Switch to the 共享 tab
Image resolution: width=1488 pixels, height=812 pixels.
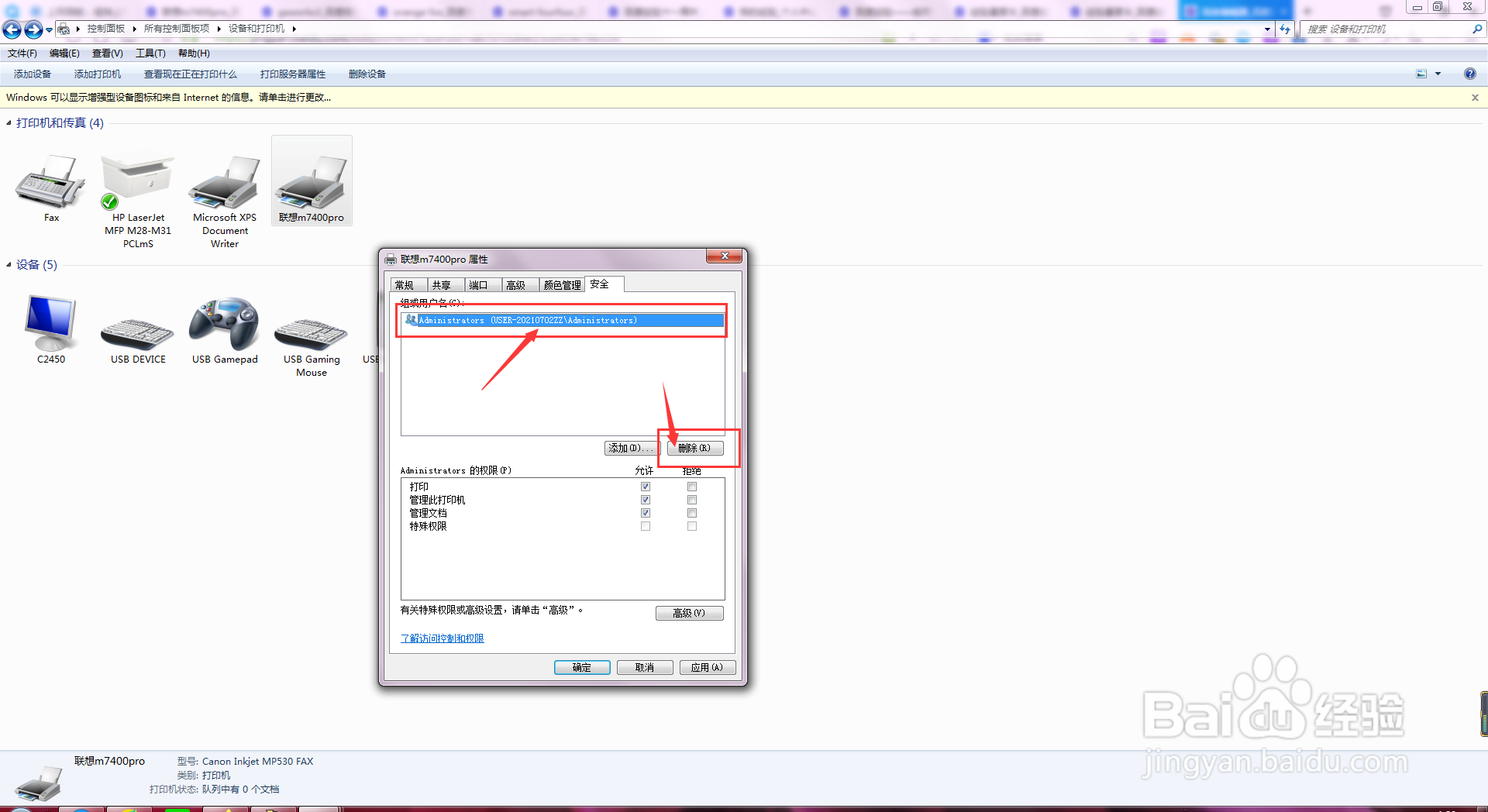click(x=446, y=285)
